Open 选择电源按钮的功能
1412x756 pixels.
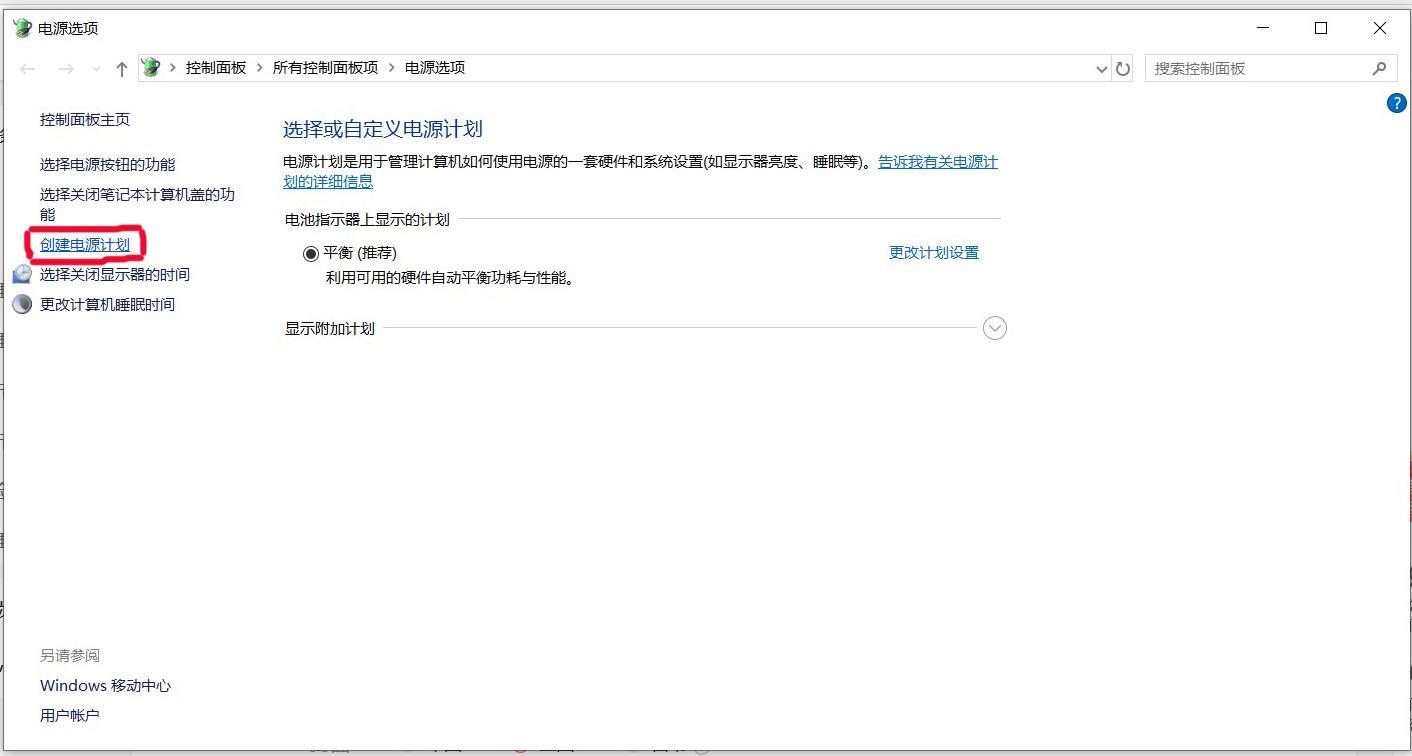click(107, 164)
